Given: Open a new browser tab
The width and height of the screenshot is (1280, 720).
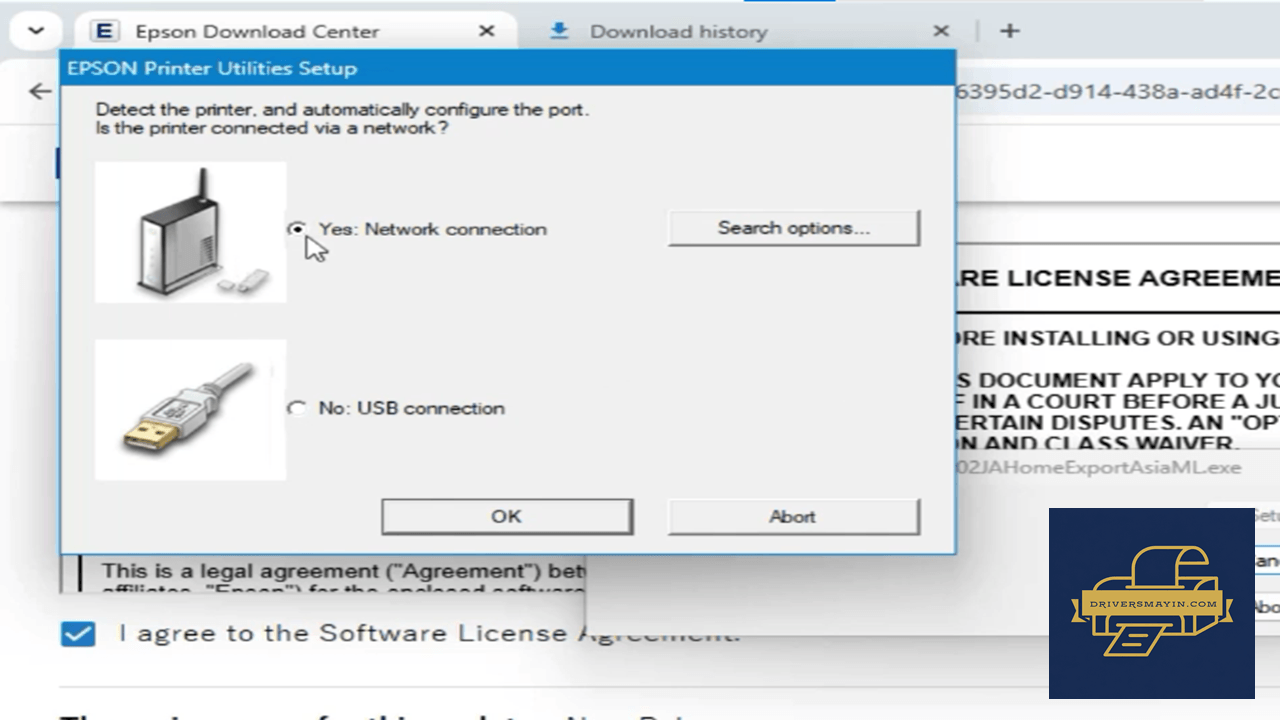Looking at the screenshot, I should pos(1010,31).
